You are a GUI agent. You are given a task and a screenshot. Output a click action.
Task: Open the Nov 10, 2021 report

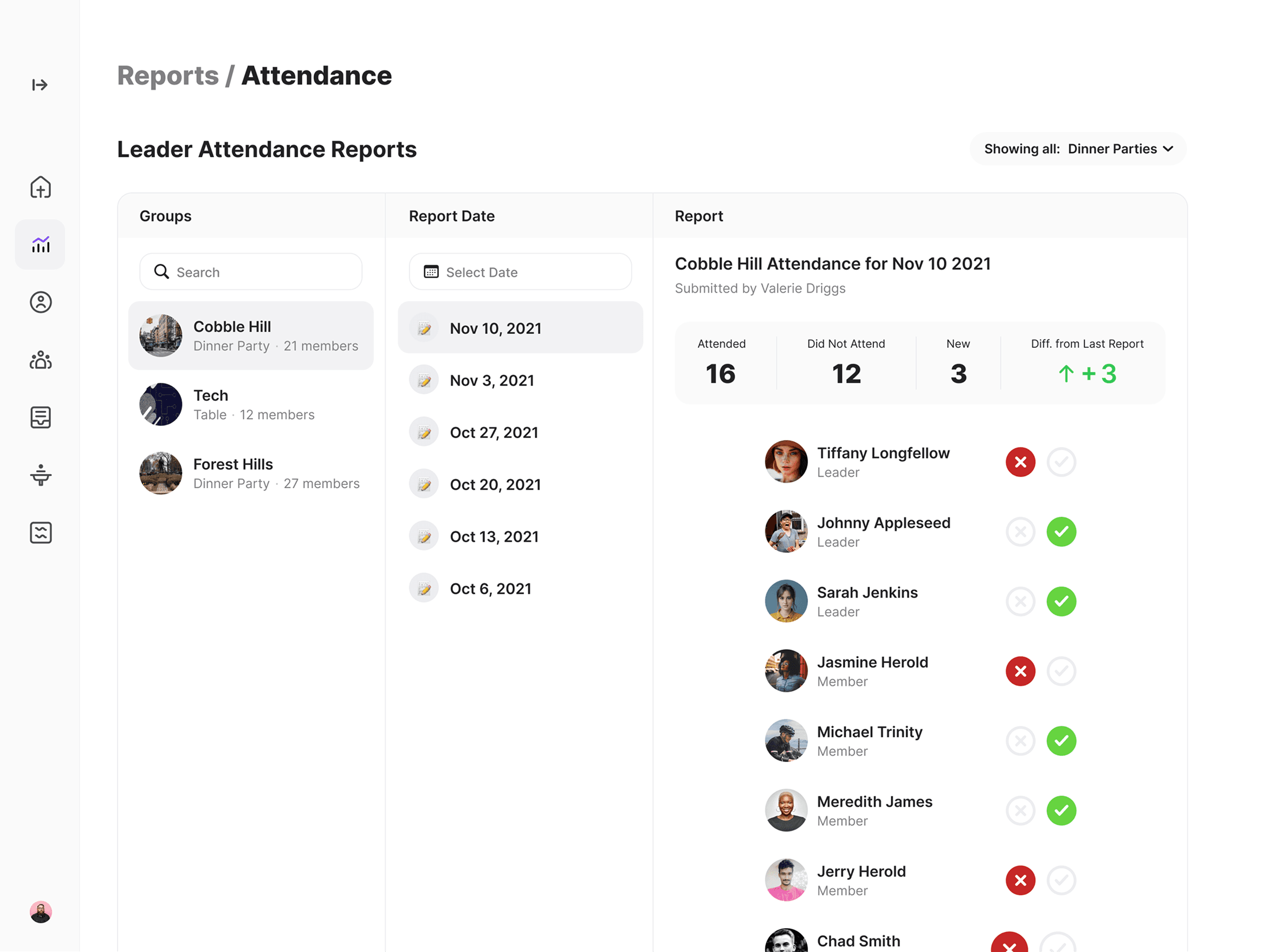(520, 328)
